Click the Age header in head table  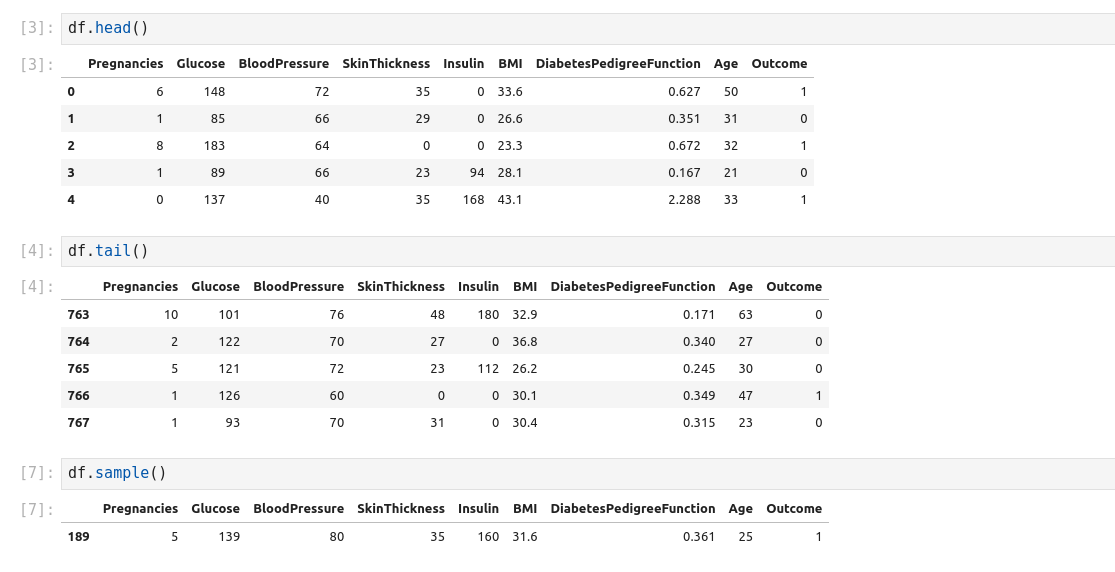[x=726, y=64]
